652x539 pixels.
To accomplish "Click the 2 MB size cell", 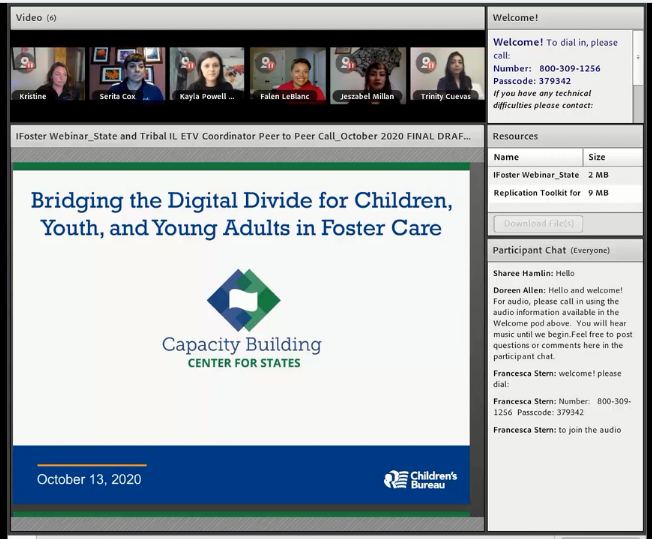I will tap(598, 175).
